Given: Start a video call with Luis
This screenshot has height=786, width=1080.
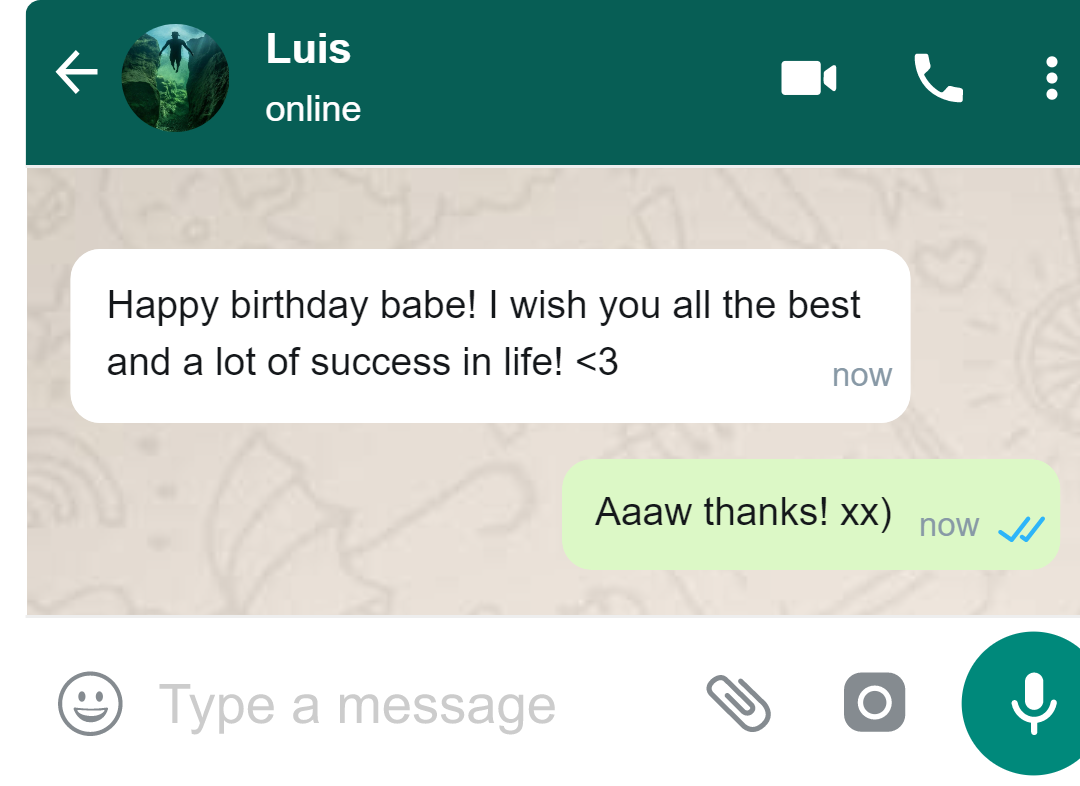Looking at the screenshot, I should 808,78.
